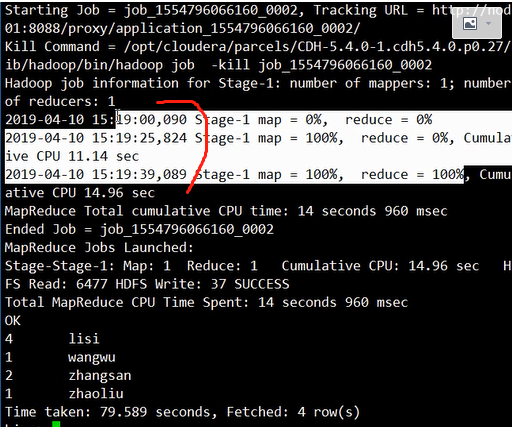Click timestamp '2019-04-10 15:19:39,089' line
This screenshot has height=427, width=523.
[x=257, y=175]
